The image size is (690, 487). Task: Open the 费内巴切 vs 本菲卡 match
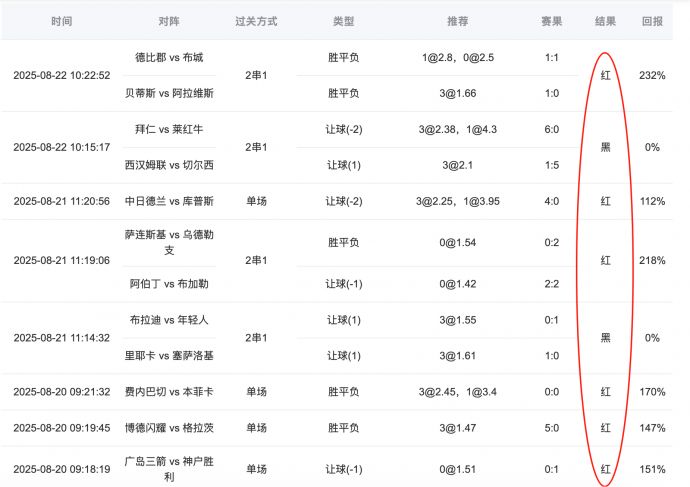pos(168,392)
